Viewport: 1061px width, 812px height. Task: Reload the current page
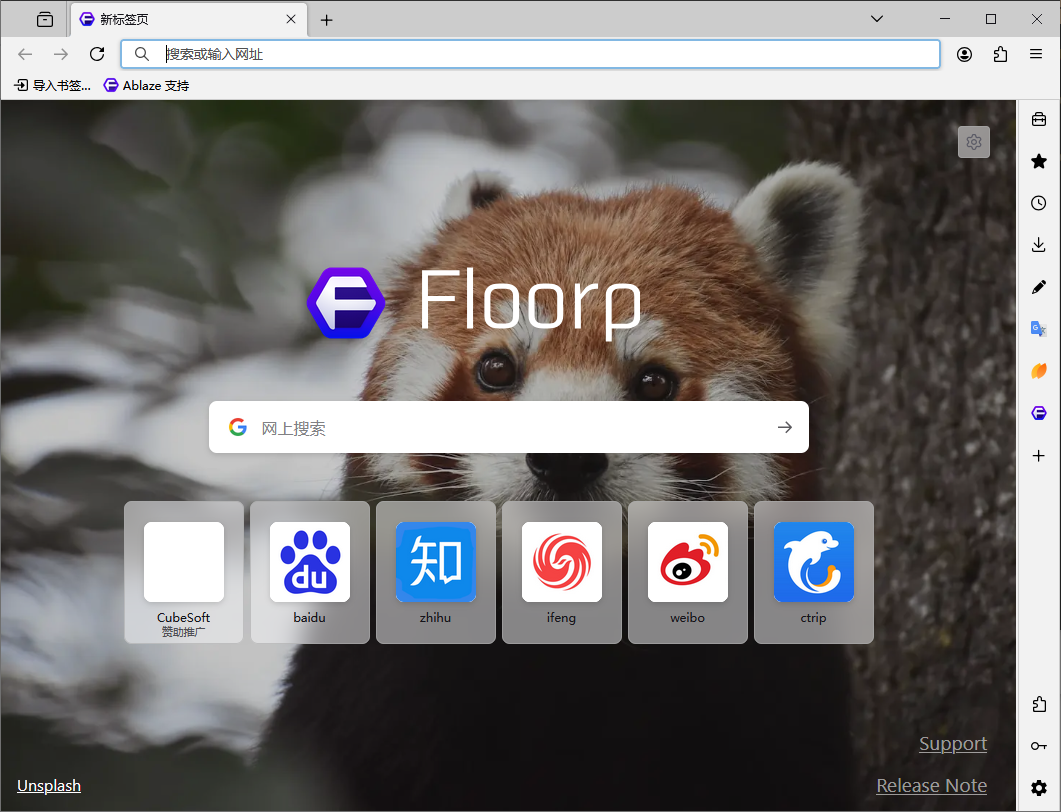tap(97, 54)
